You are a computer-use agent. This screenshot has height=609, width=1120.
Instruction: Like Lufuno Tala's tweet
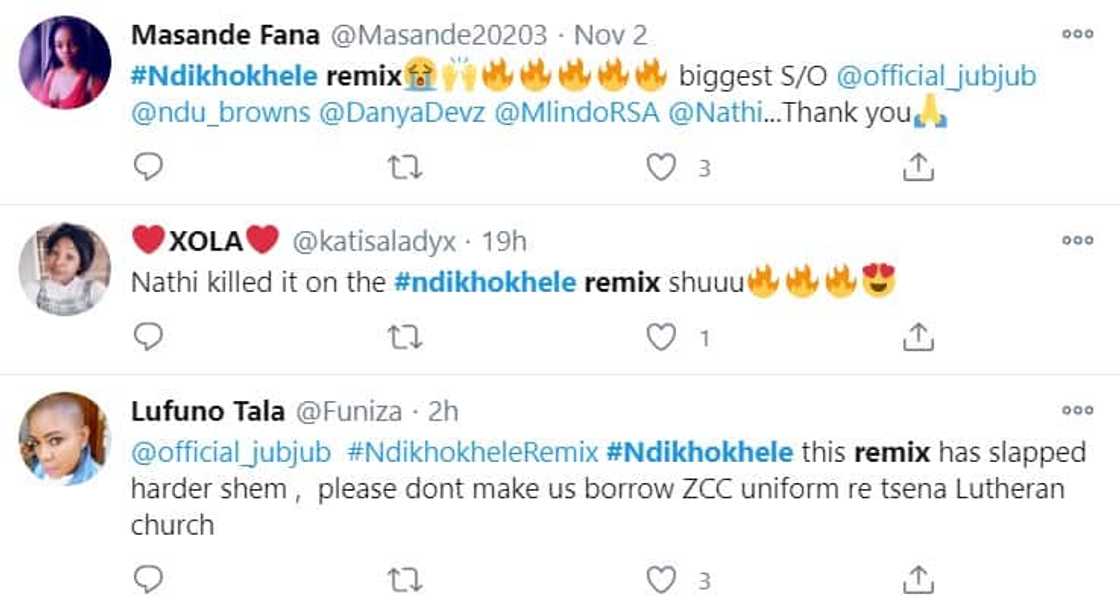(x=661, y=578)
